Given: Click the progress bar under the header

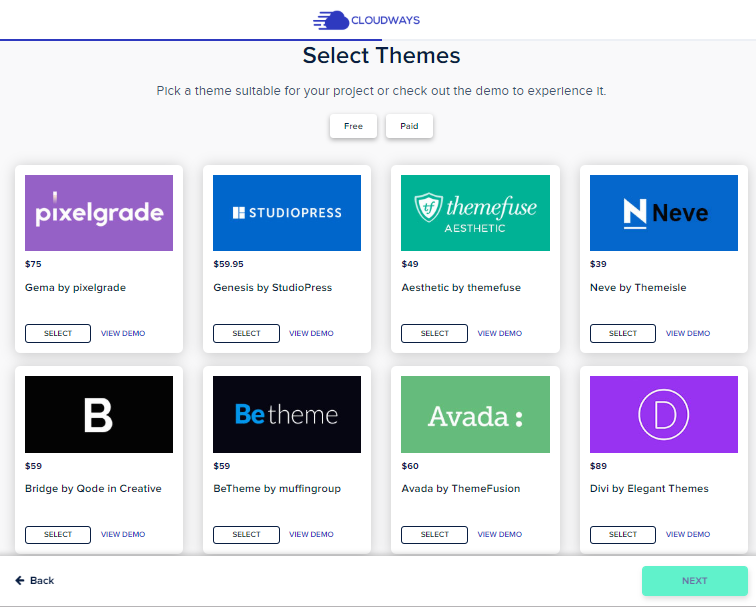Looking at the screenshot, I should tap(378, 40).
